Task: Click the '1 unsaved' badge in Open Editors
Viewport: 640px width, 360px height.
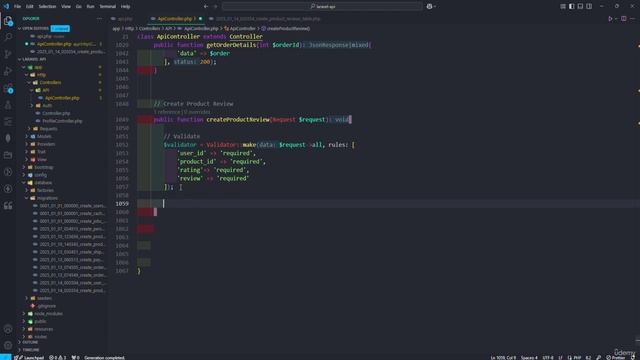Action: tap(60, 29)
